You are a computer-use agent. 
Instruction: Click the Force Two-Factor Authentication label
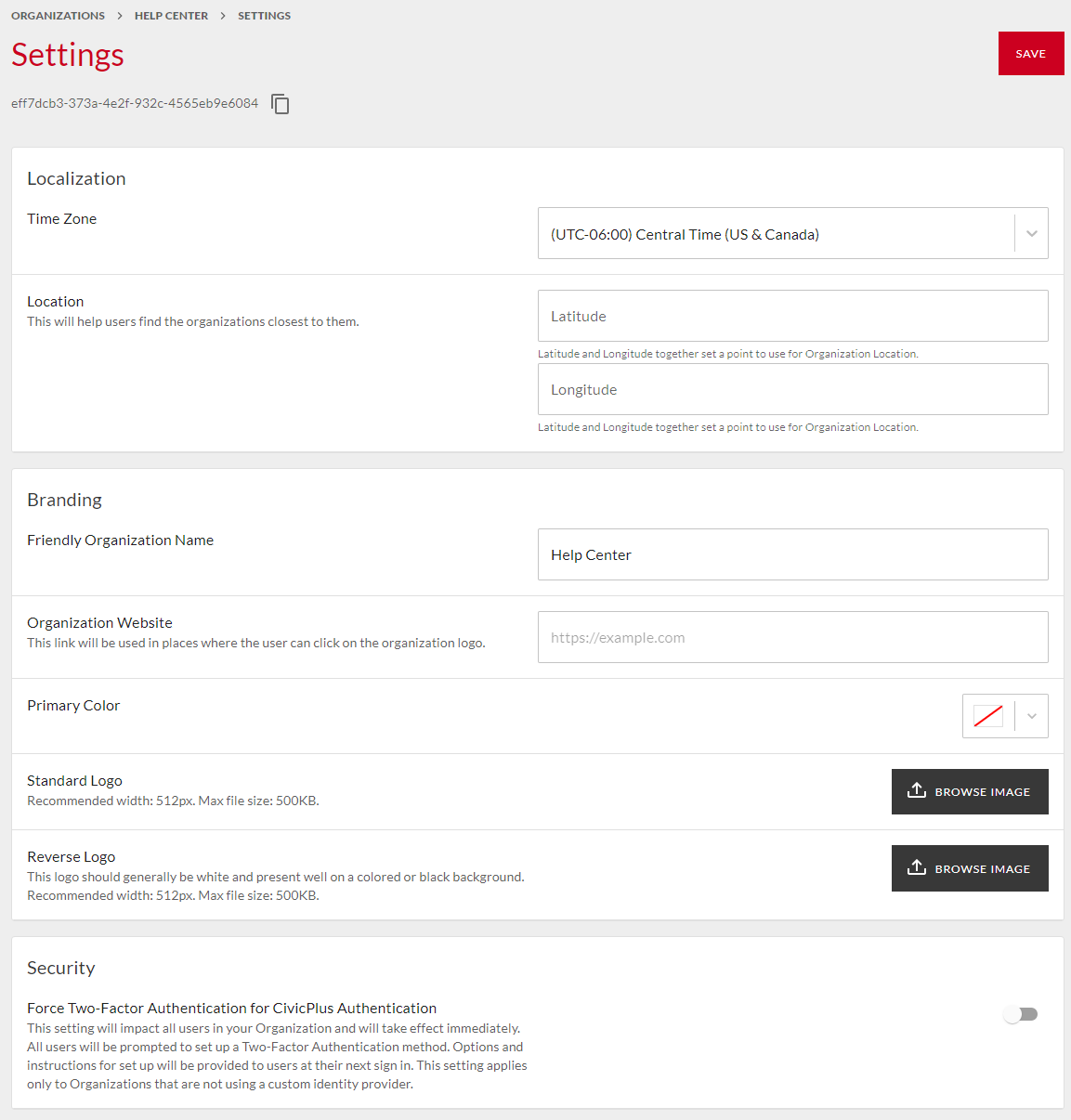[231, 1008]
